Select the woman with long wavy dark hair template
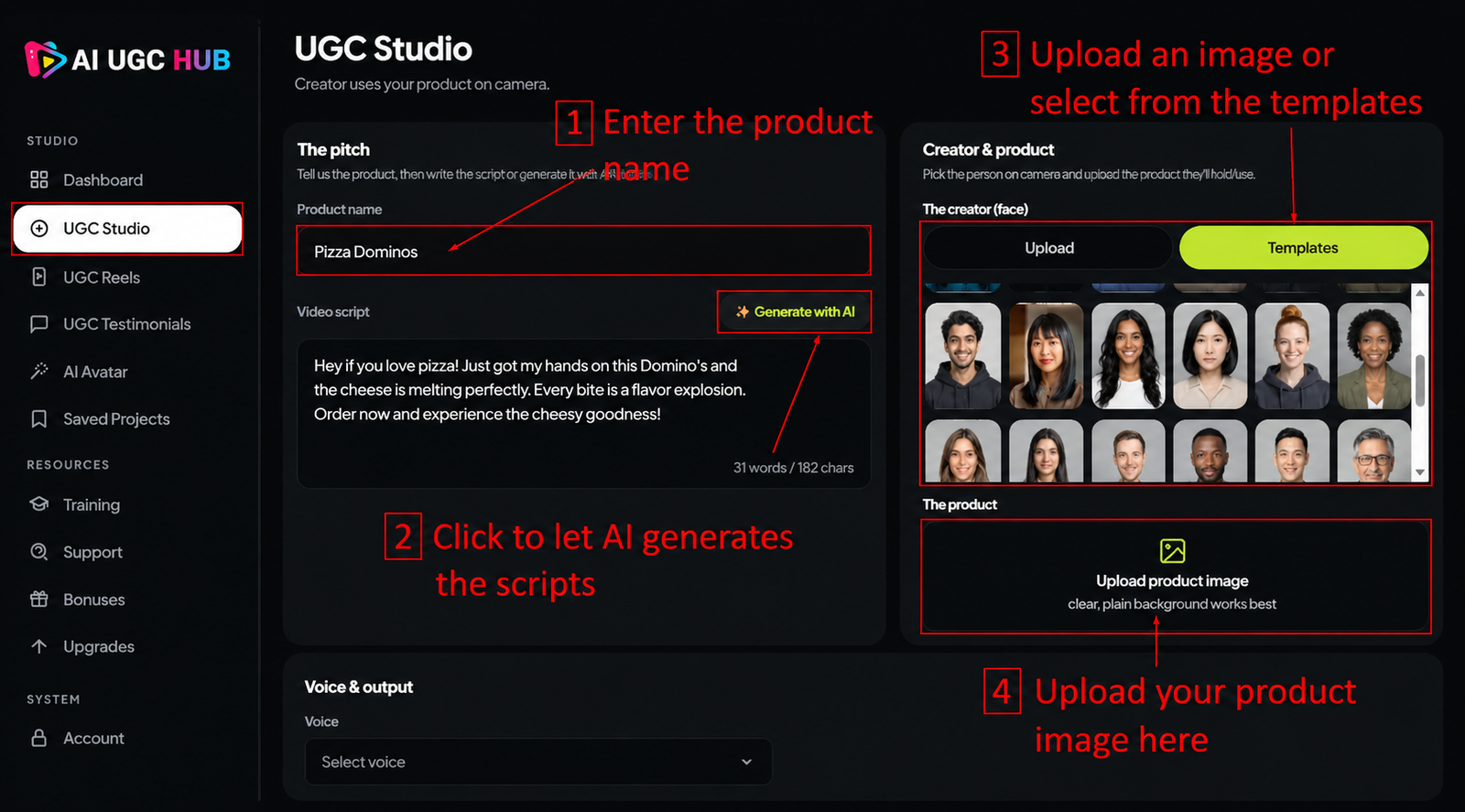This screenshot has width=1465, height=812. [x=1128, y=356]
